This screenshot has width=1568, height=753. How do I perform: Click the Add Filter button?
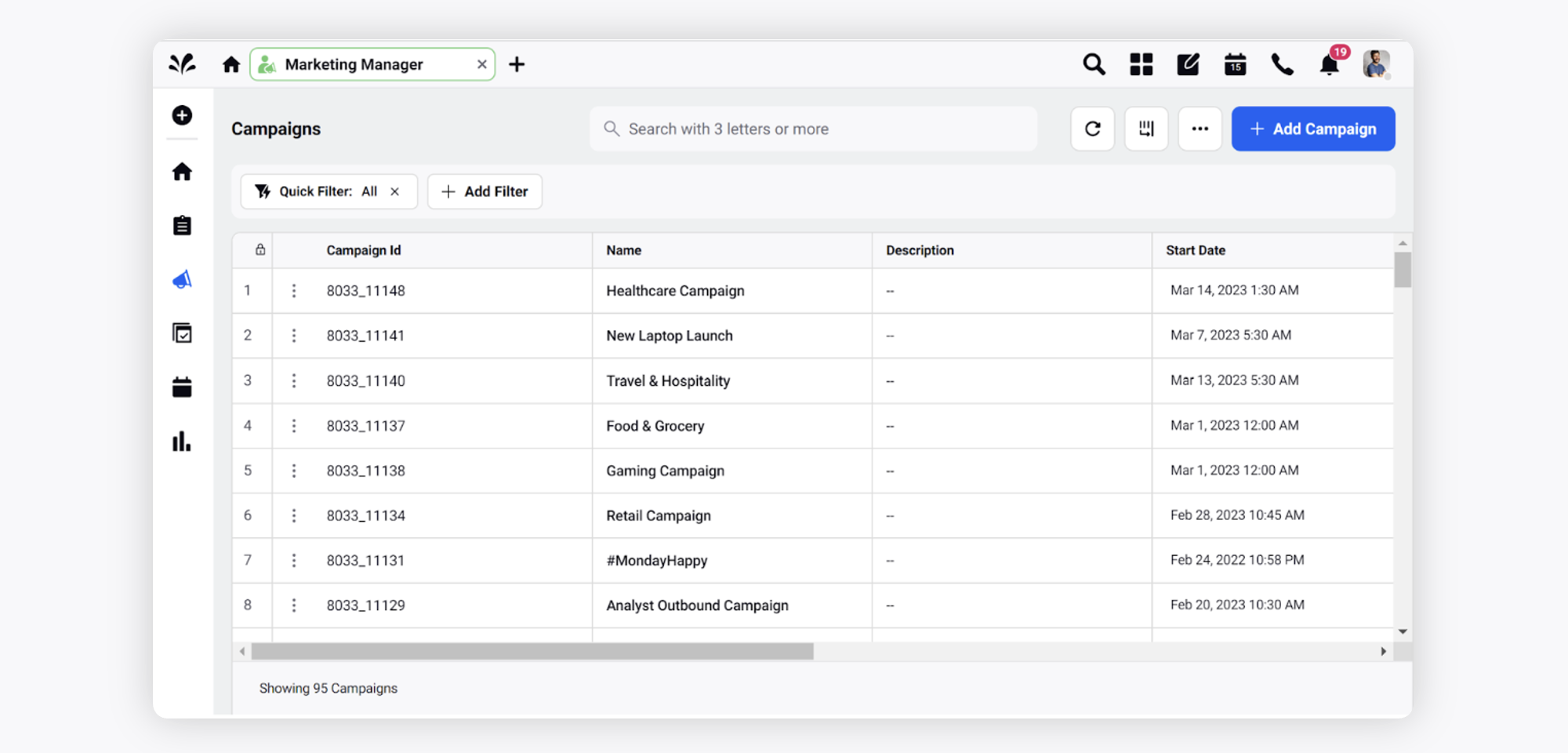coord(485,191)
